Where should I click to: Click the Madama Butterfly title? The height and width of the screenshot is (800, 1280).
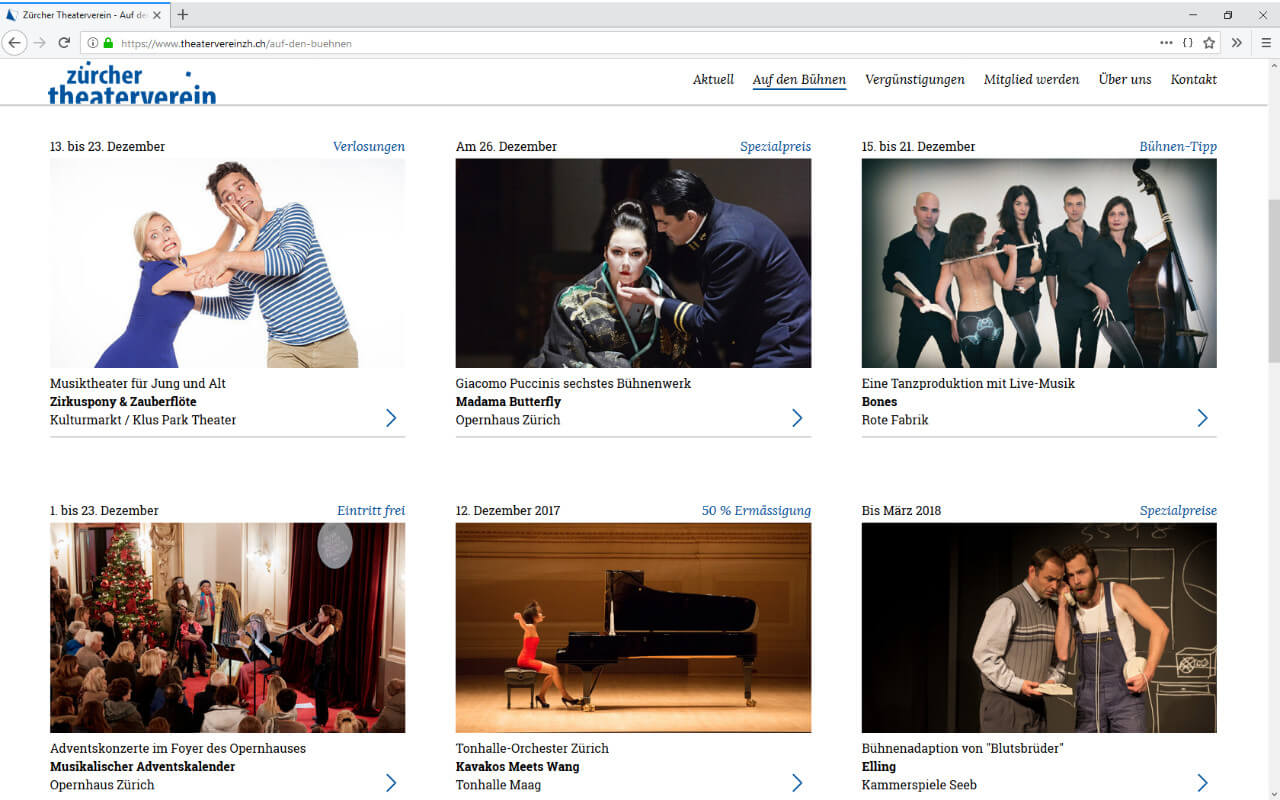pyautogui.click(x=508, y=402)
